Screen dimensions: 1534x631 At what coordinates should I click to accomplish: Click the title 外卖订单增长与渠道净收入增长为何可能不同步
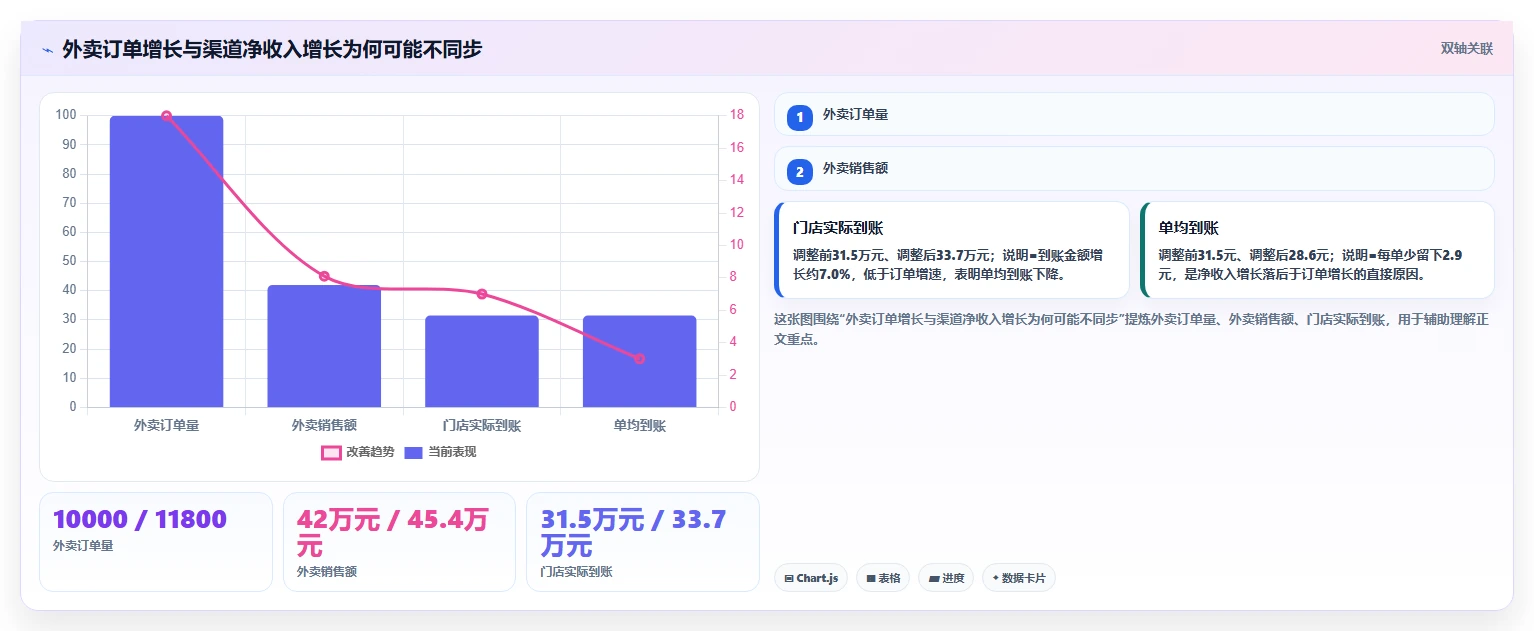click(272, 49)
